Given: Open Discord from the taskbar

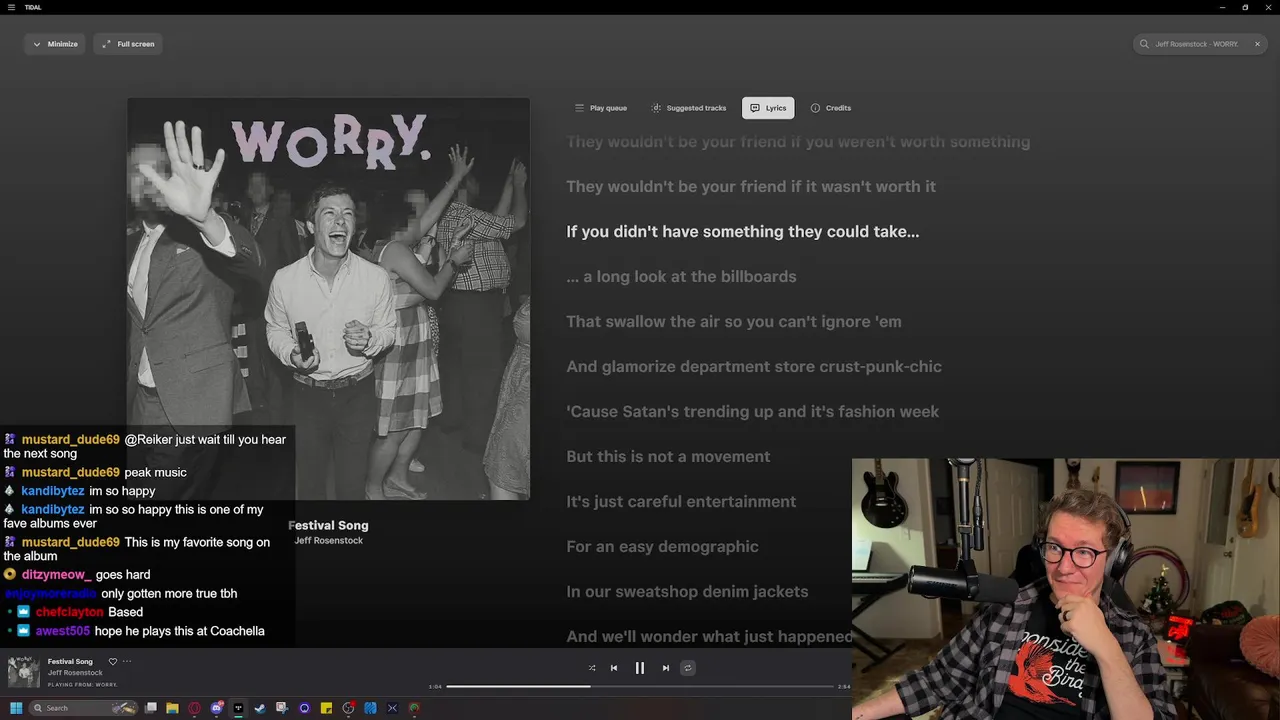Looking at the screenshot, I should 217,708.
